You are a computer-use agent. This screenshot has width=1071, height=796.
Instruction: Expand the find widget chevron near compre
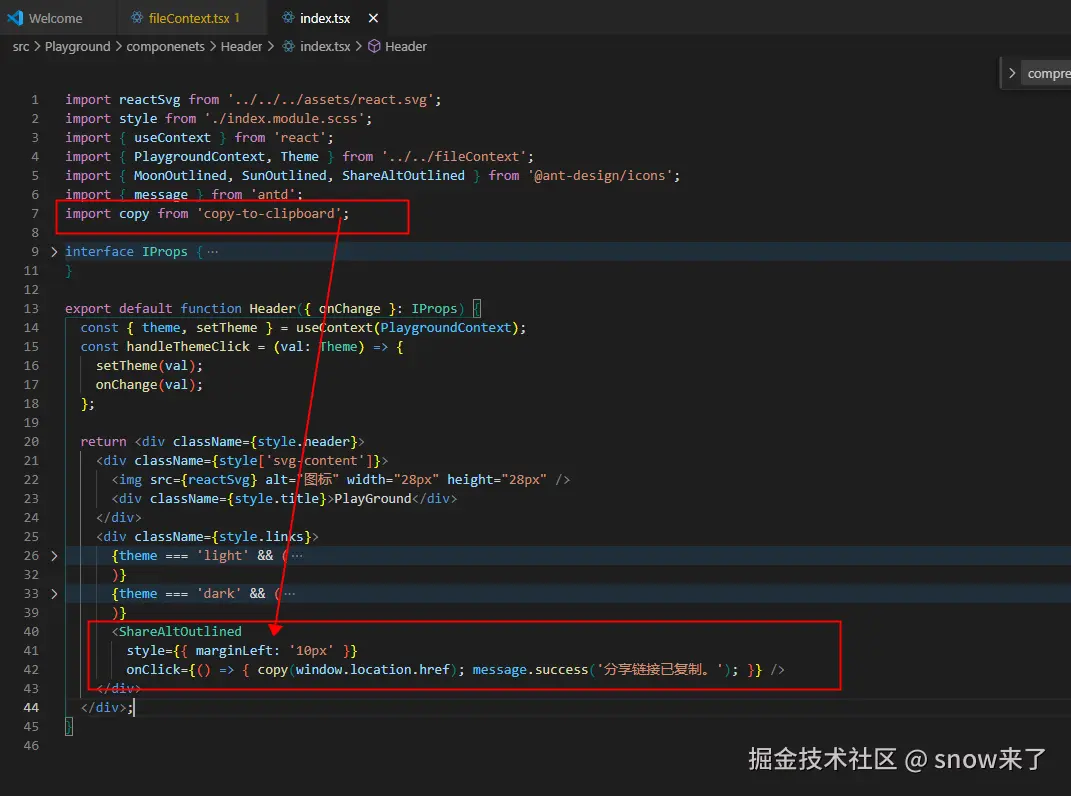[1012, 73]
